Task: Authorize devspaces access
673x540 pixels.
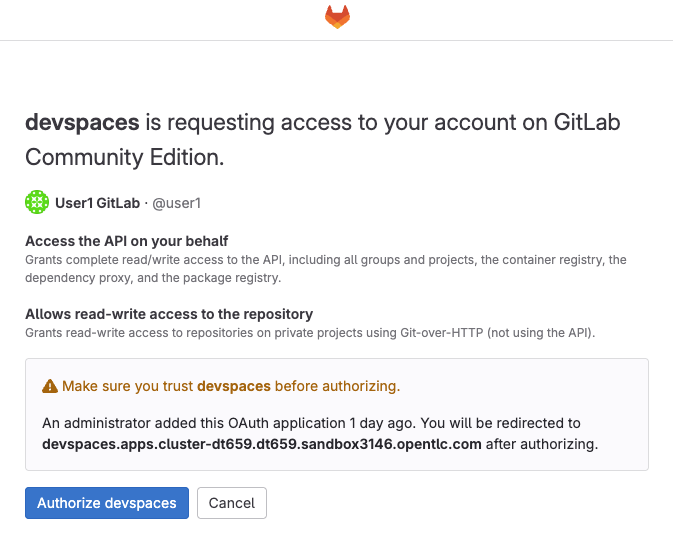Action: 107,503
